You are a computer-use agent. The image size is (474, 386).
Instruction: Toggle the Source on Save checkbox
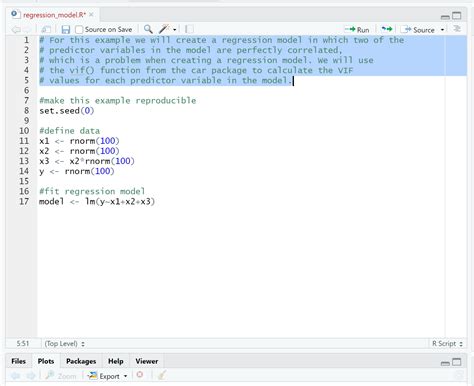(79, 30)
